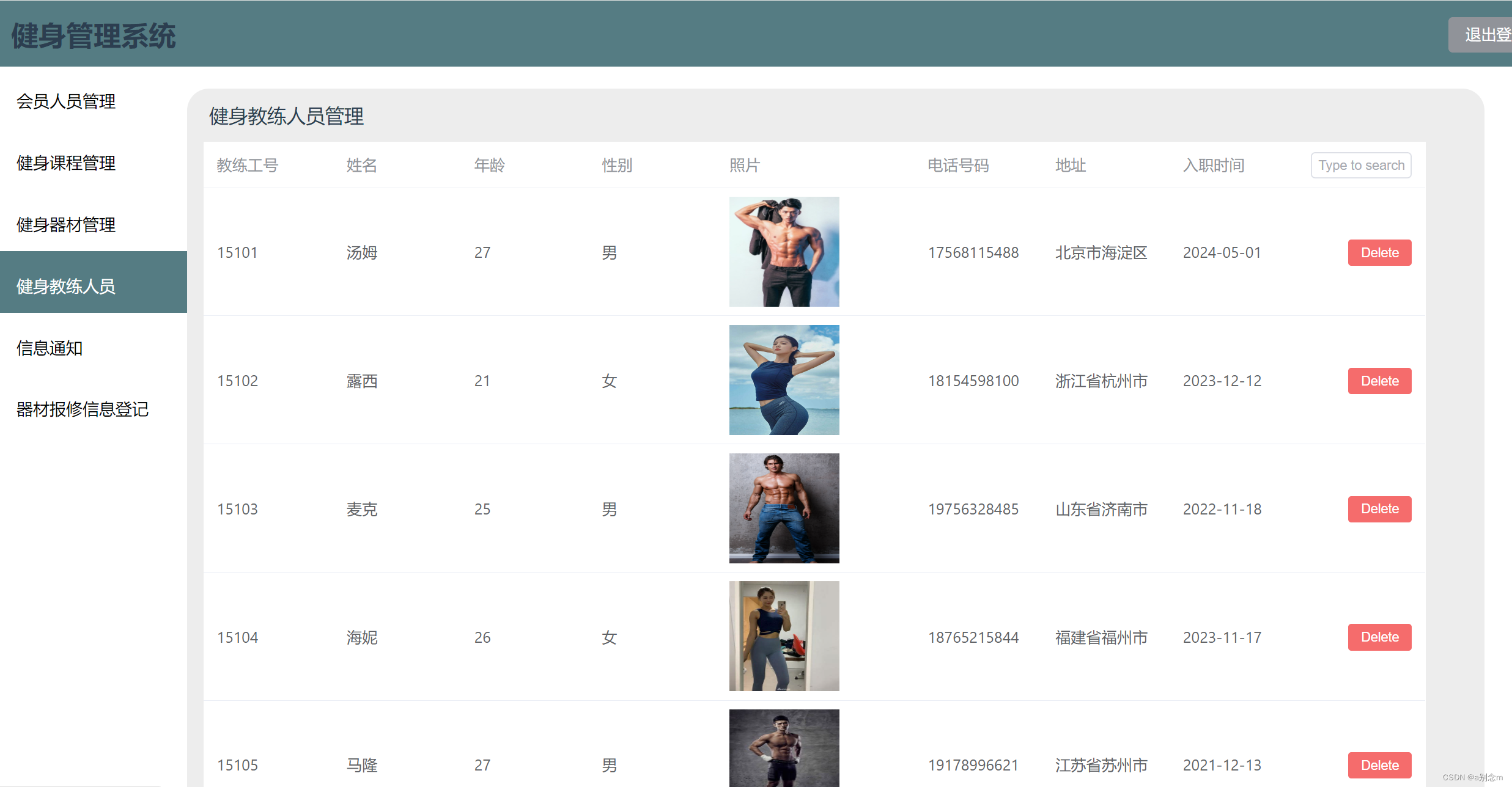Click 健身教练人员 sidebar entry

(66, 286)
